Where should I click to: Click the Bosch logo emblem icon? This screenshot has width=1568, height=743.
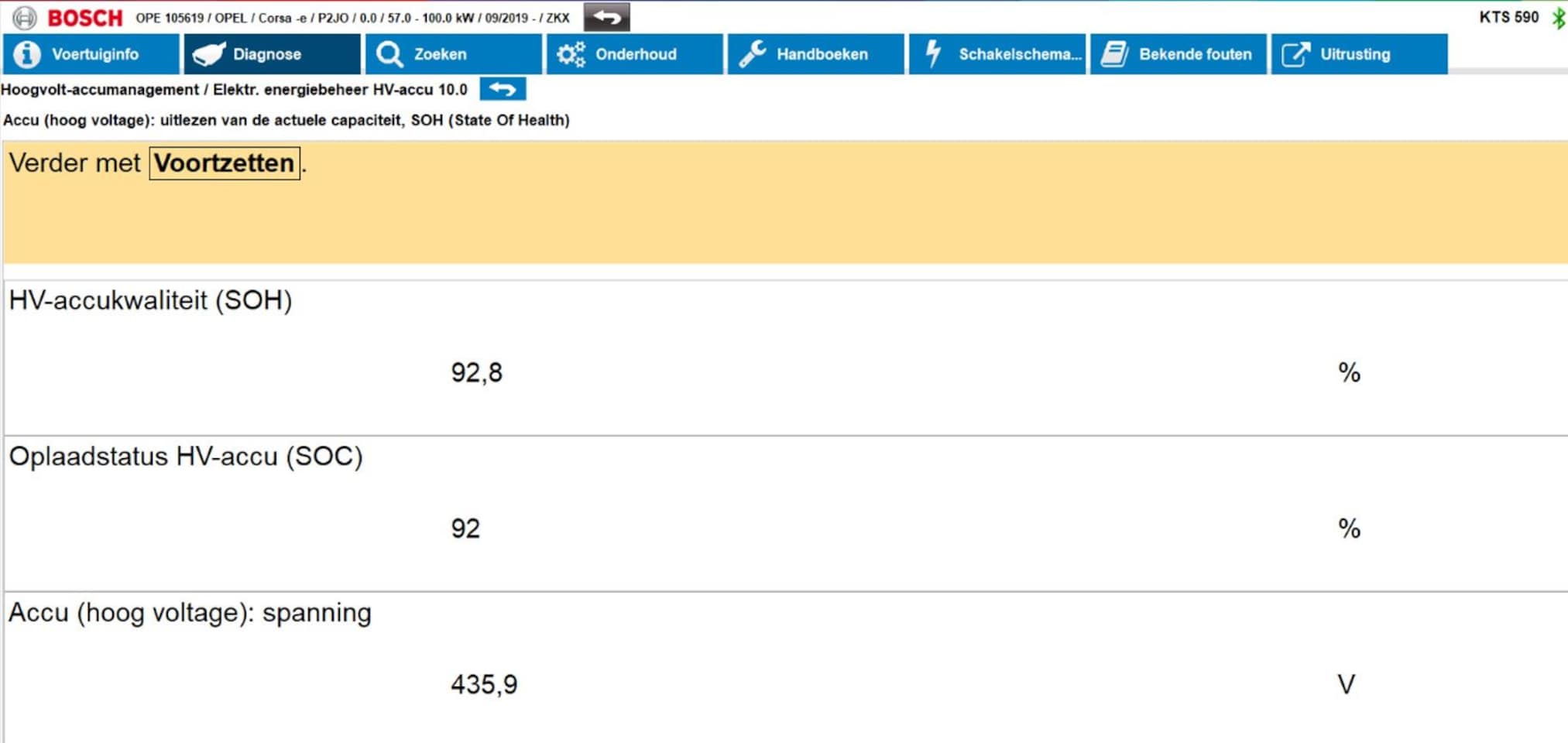click(24, 17)
